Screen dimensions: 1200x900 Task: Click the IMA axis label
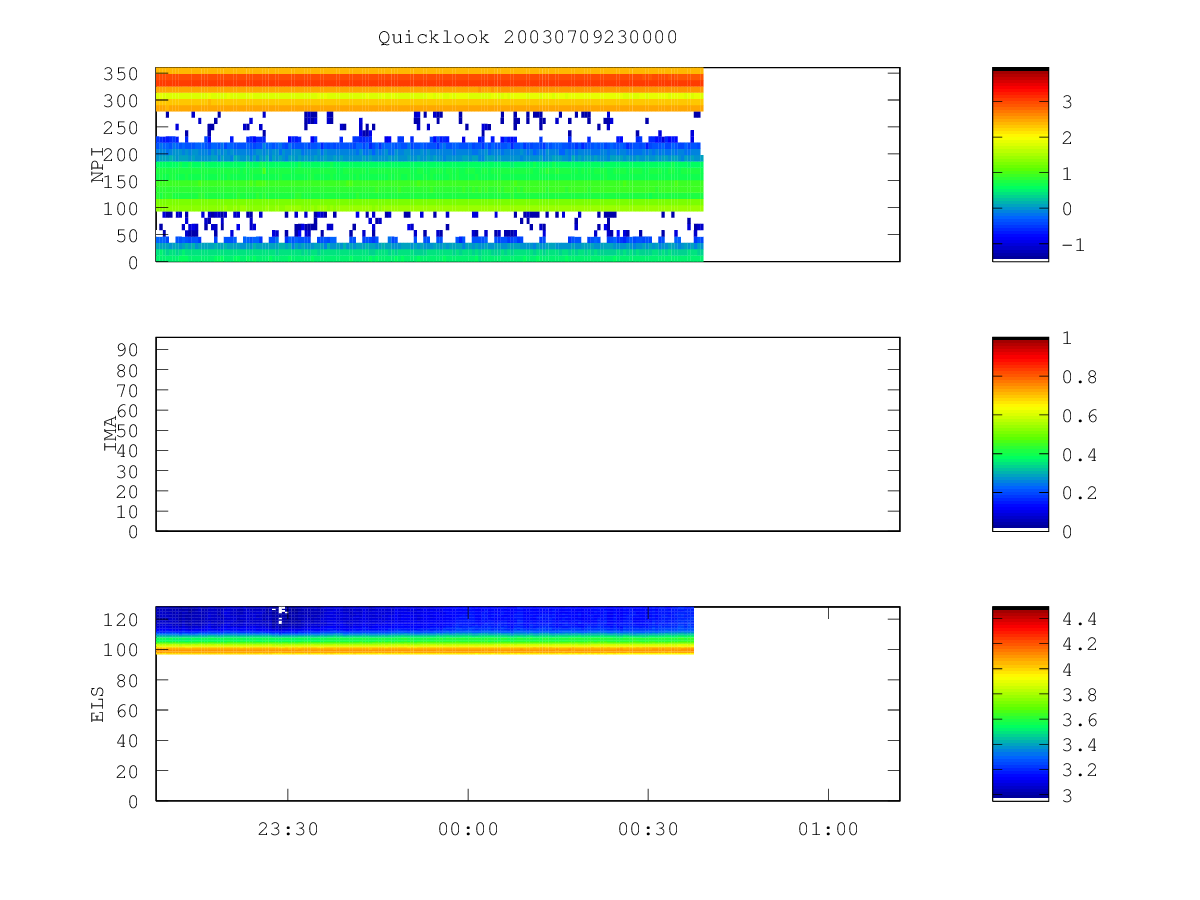tap(110, 433)
